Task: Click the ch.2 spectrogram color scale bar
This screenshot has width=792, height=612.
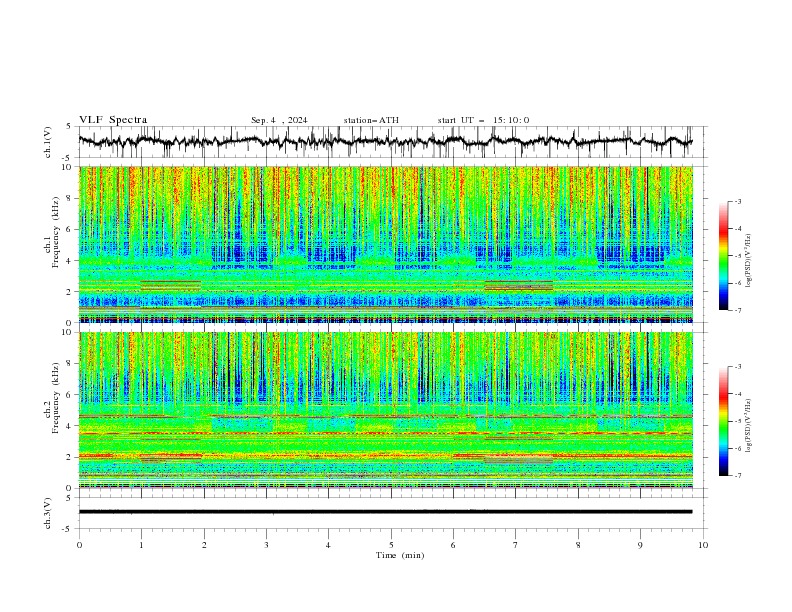Action: pyautogui.click(x=724, y=421)
